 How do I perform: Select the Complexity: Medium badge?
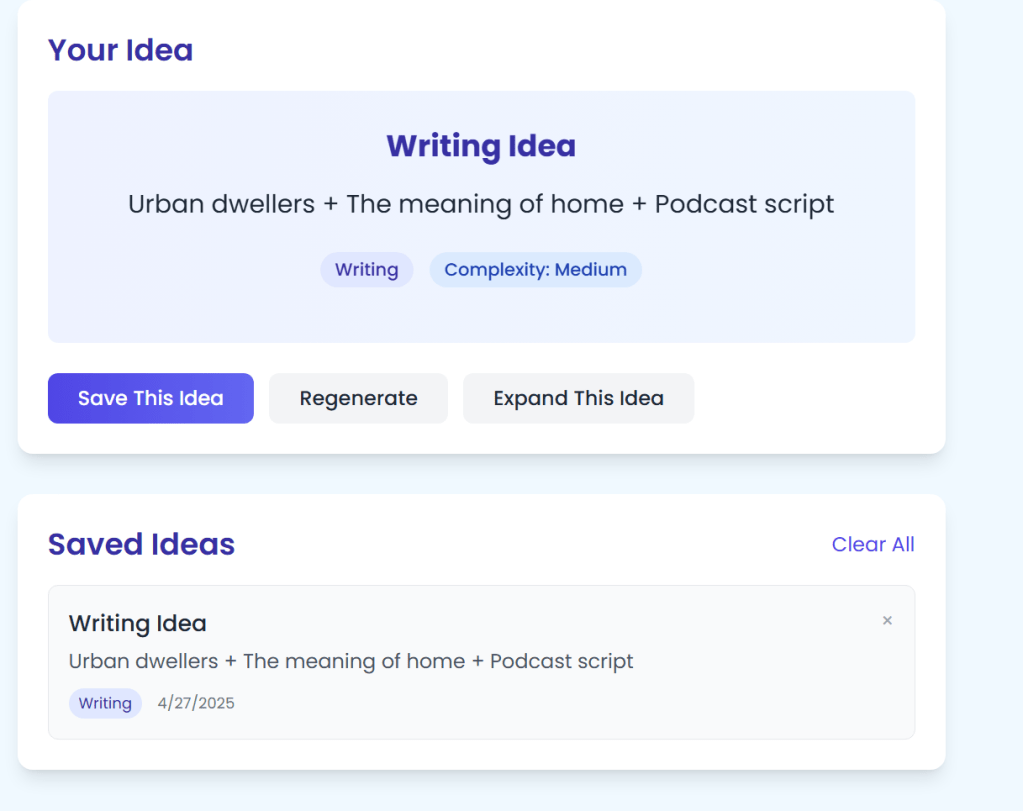pyautogui.click(x=535, y=270)
